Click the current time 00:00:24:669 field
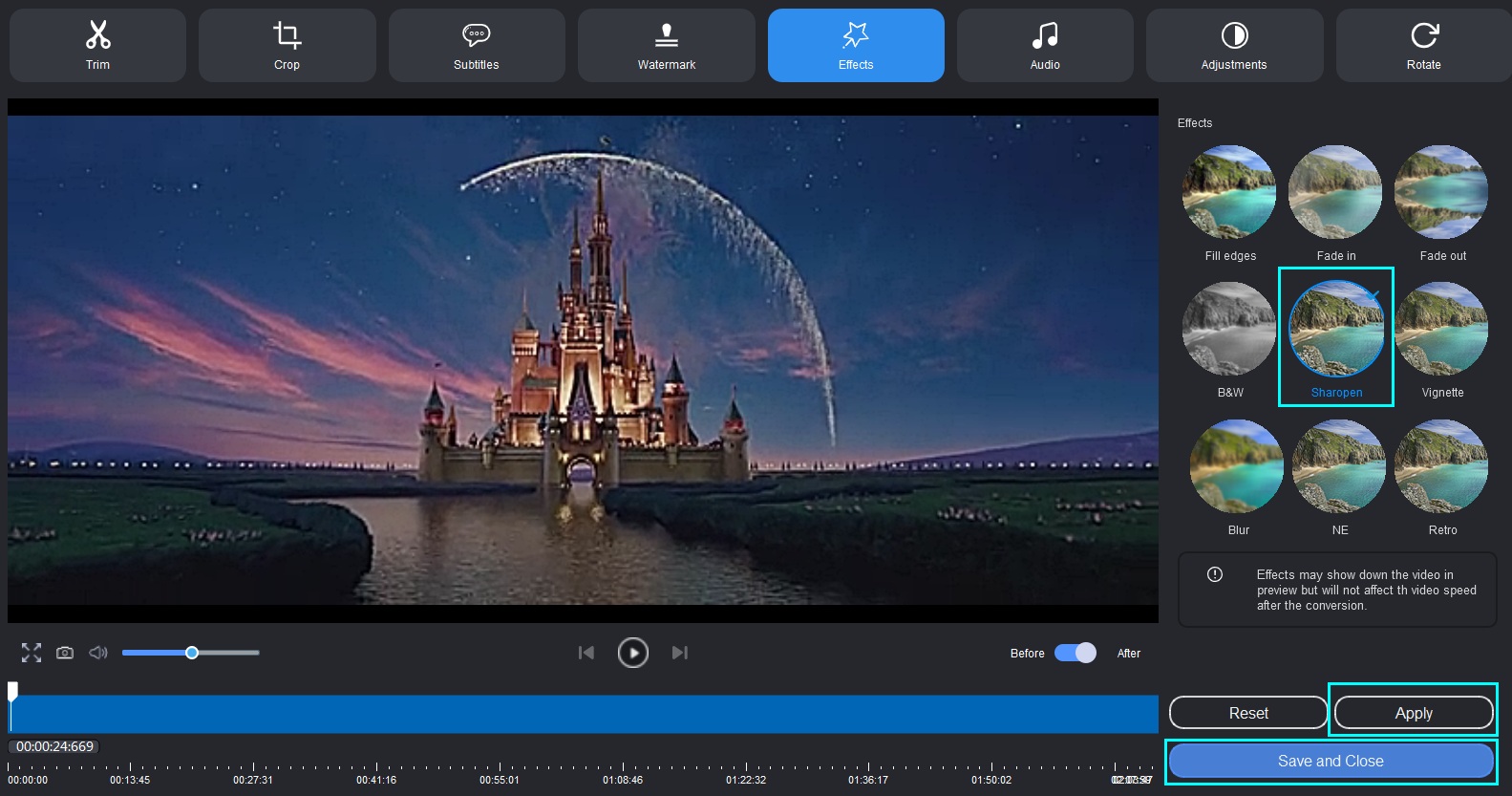Image resolution: width=1512 pixels, height=796 pixels. [x=54, y=746]
